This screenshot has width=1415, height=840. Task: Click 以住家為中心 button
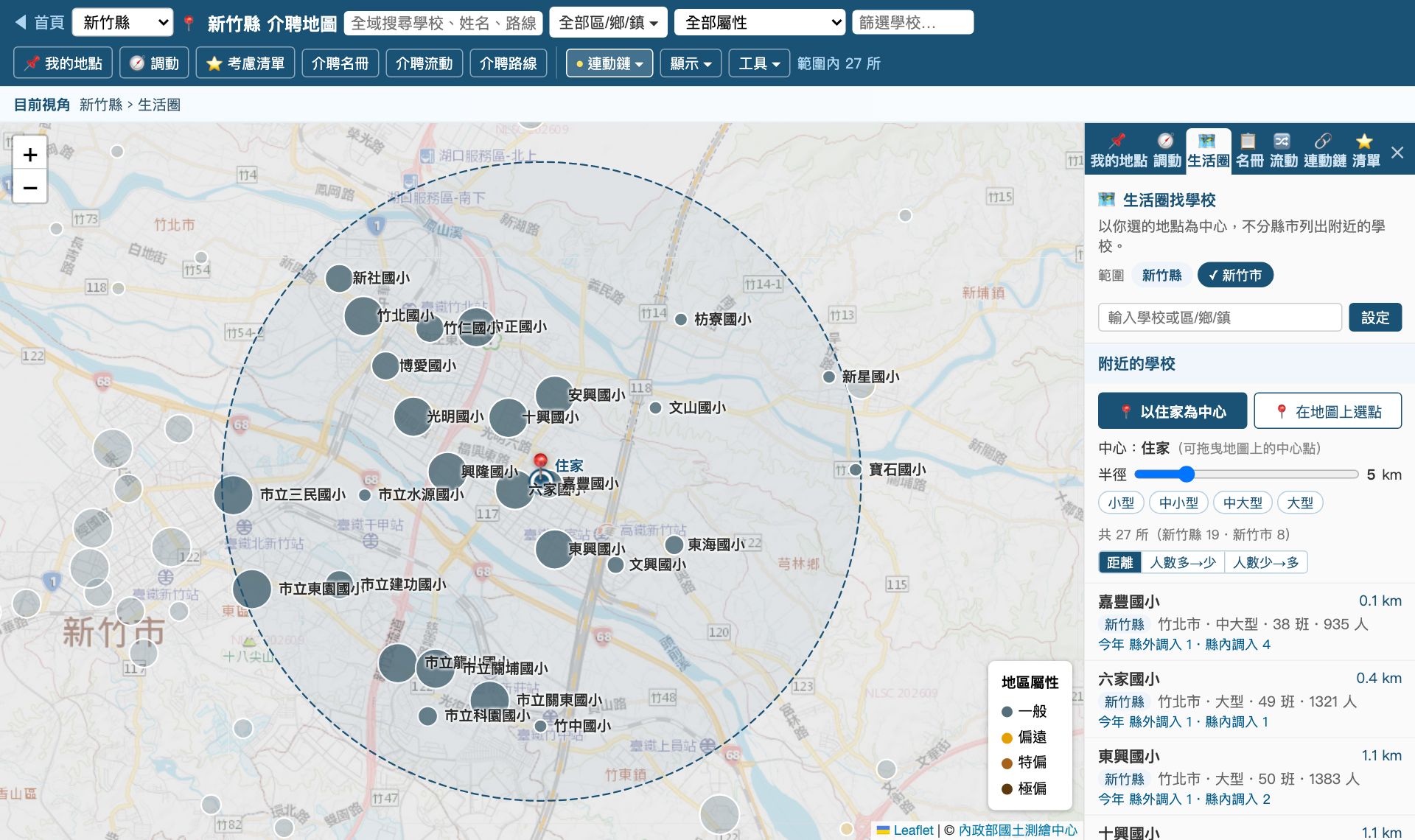(1173, 411)
